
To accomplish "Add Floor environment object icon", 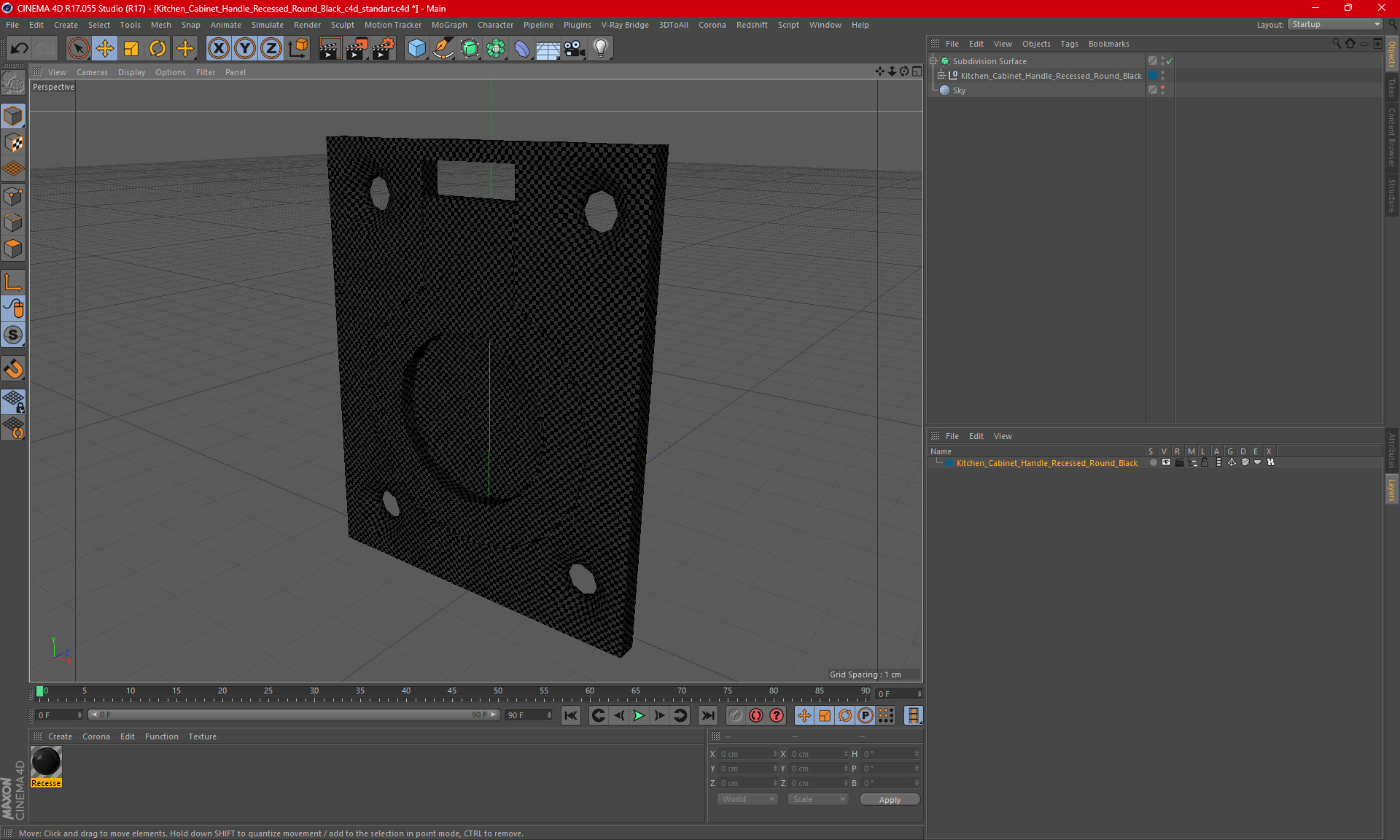I will pos(548,48).
